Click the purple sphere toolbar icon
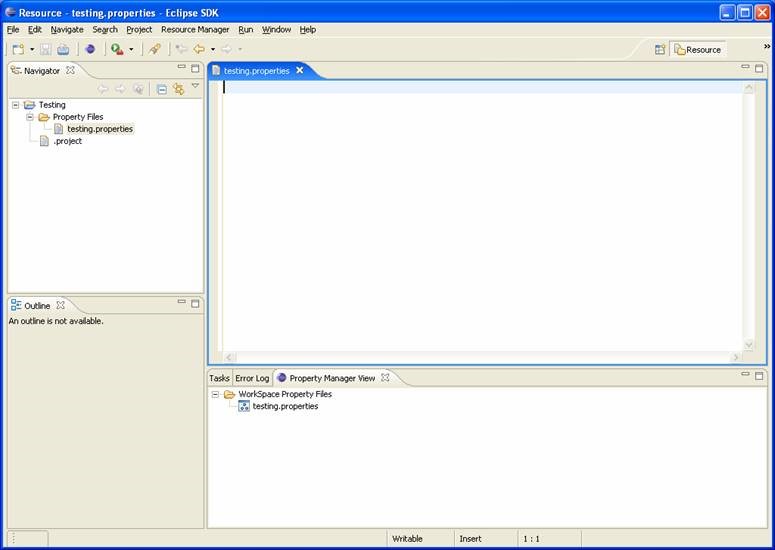This screenshot has width=775, height=550. click(90, 49)
